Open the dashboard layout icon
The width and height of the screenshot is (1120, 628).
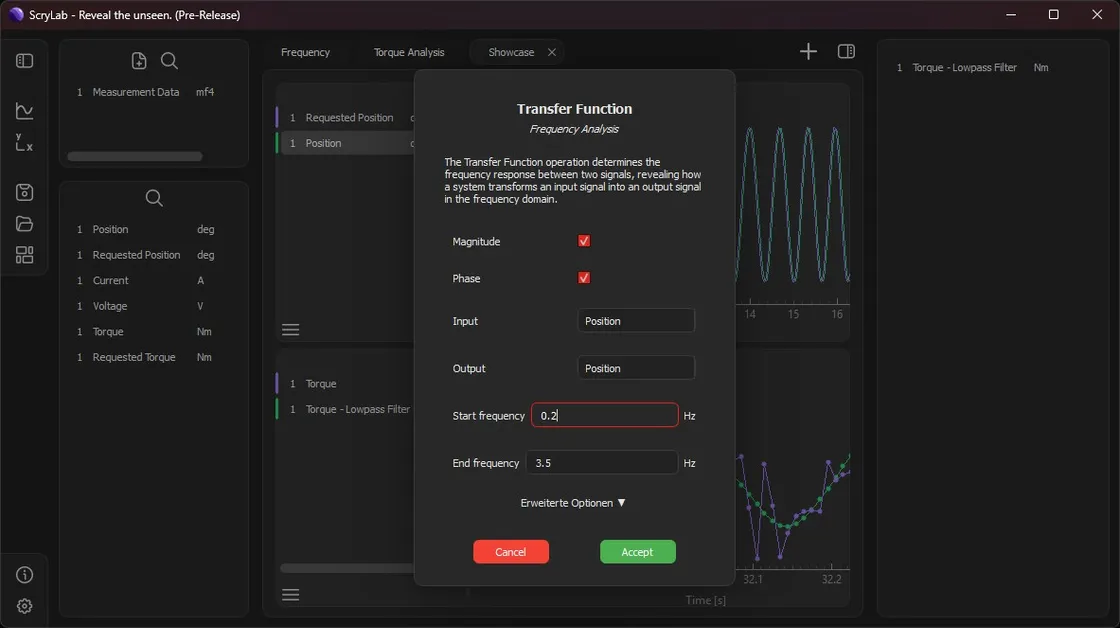point(25,255)
